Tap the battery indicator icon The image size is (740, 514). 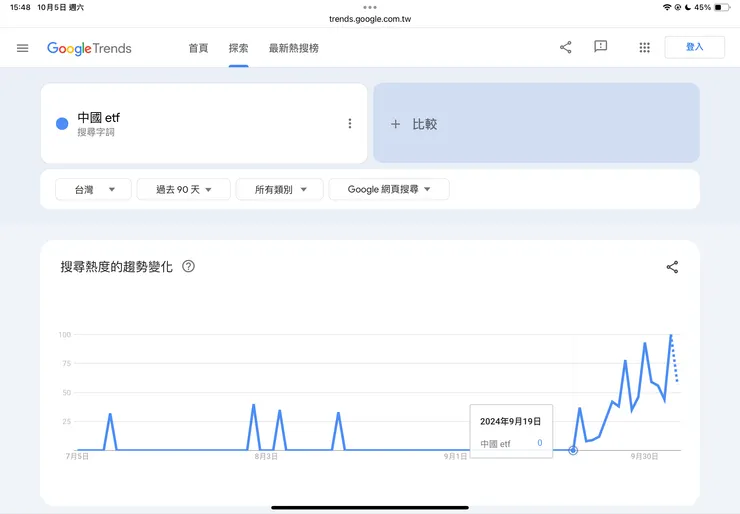[x=722, y=7]
